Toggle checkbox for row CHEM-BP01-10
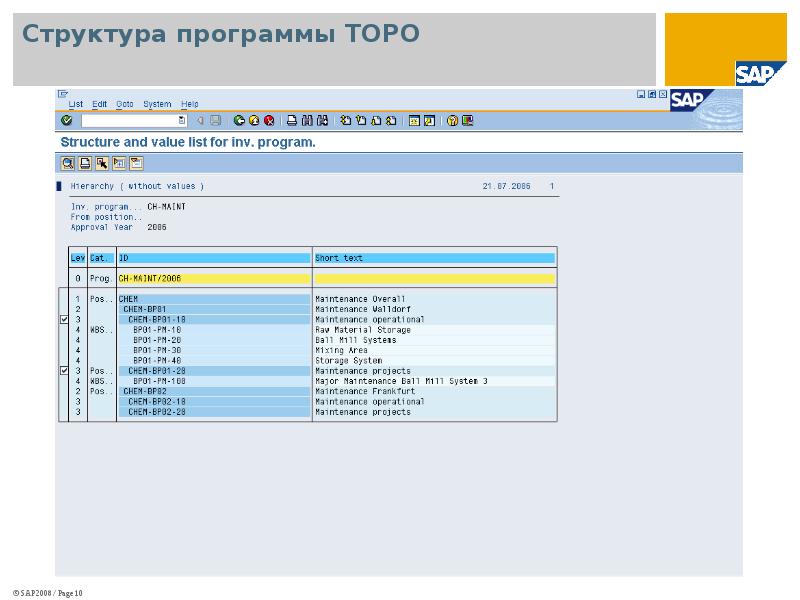 pos(65,320)
